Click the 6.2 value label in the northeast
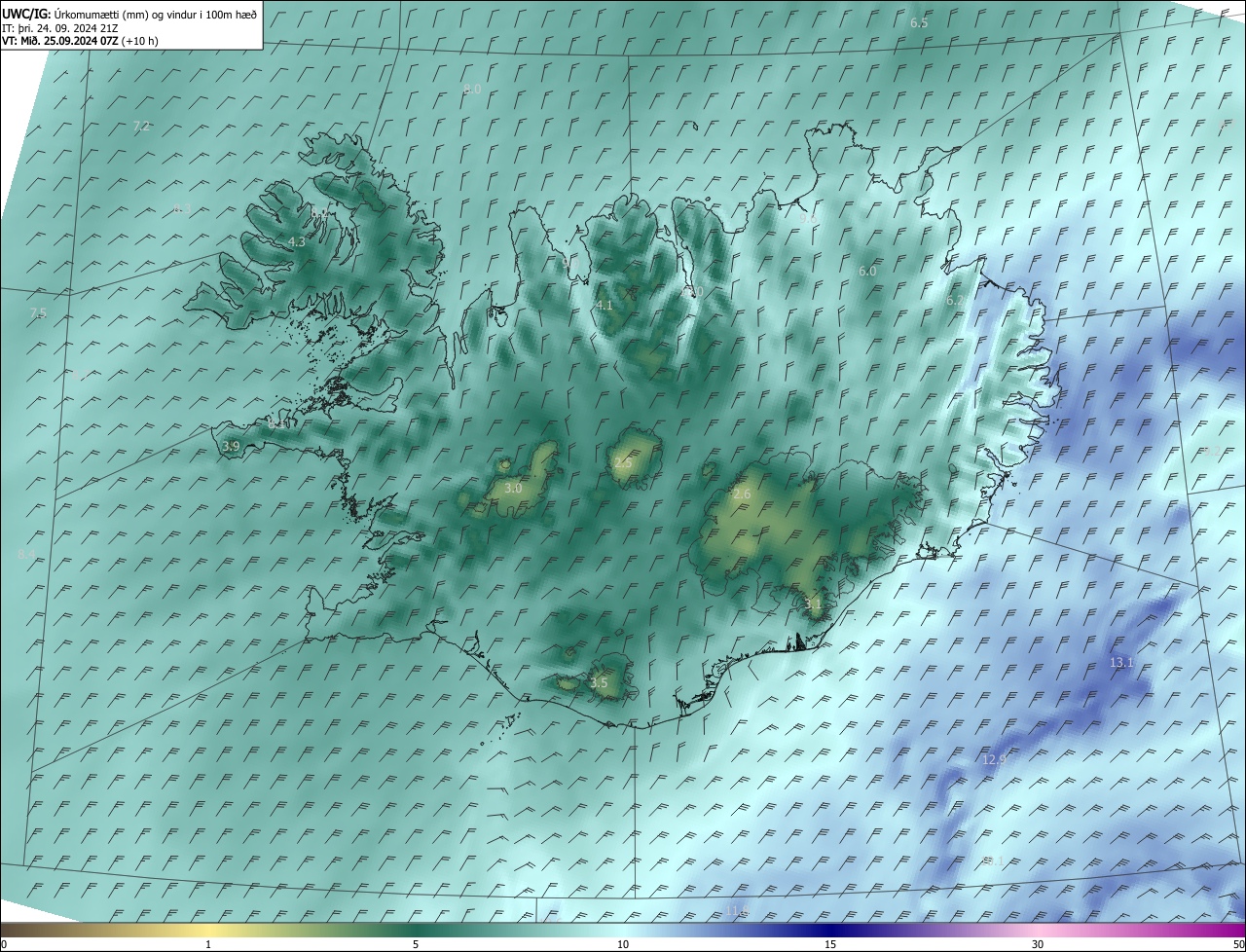 pos(956,301)
